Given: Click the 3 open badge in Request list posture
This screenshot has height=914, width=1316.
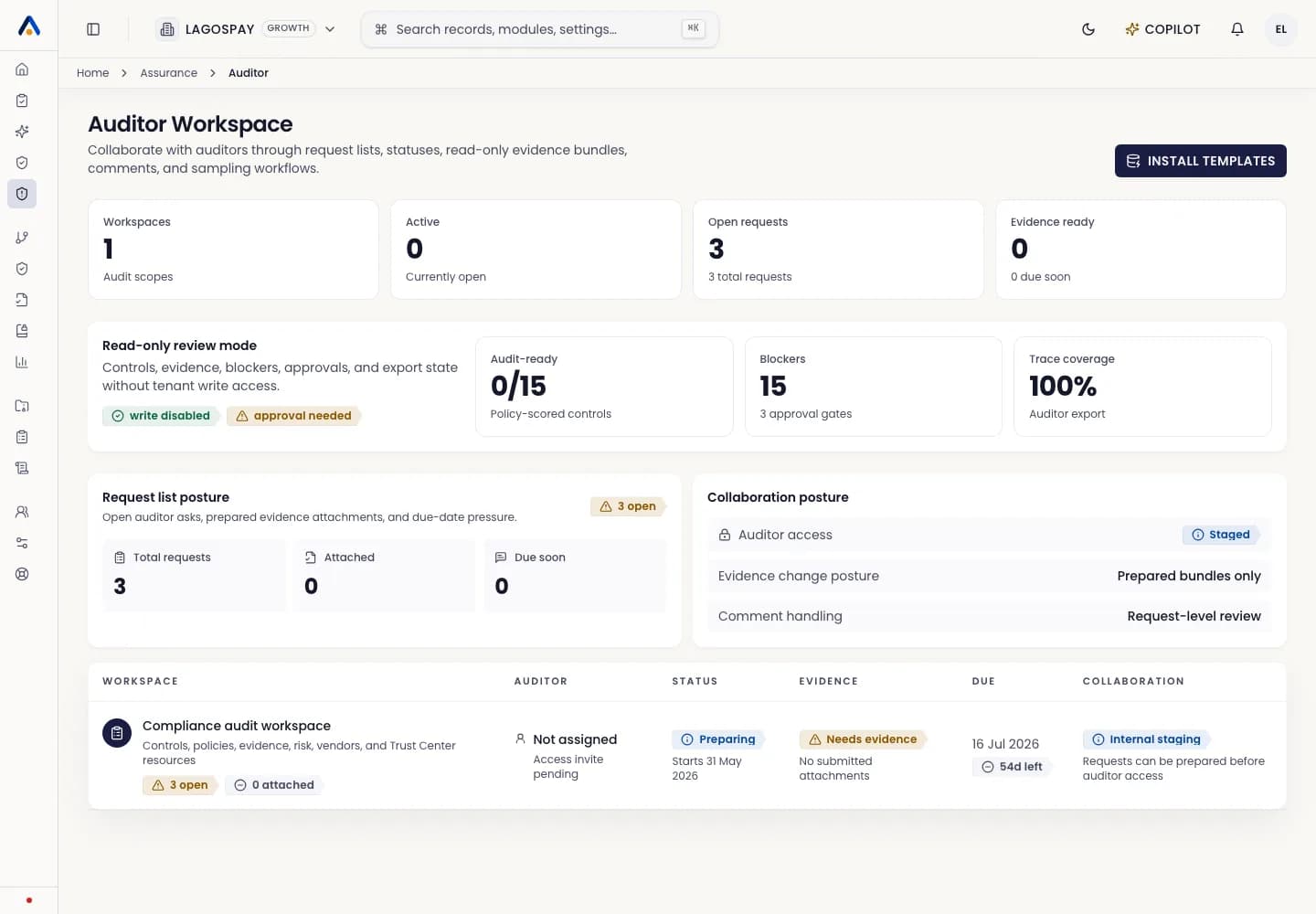Looking at the screenshot, I should pos(628,506).
